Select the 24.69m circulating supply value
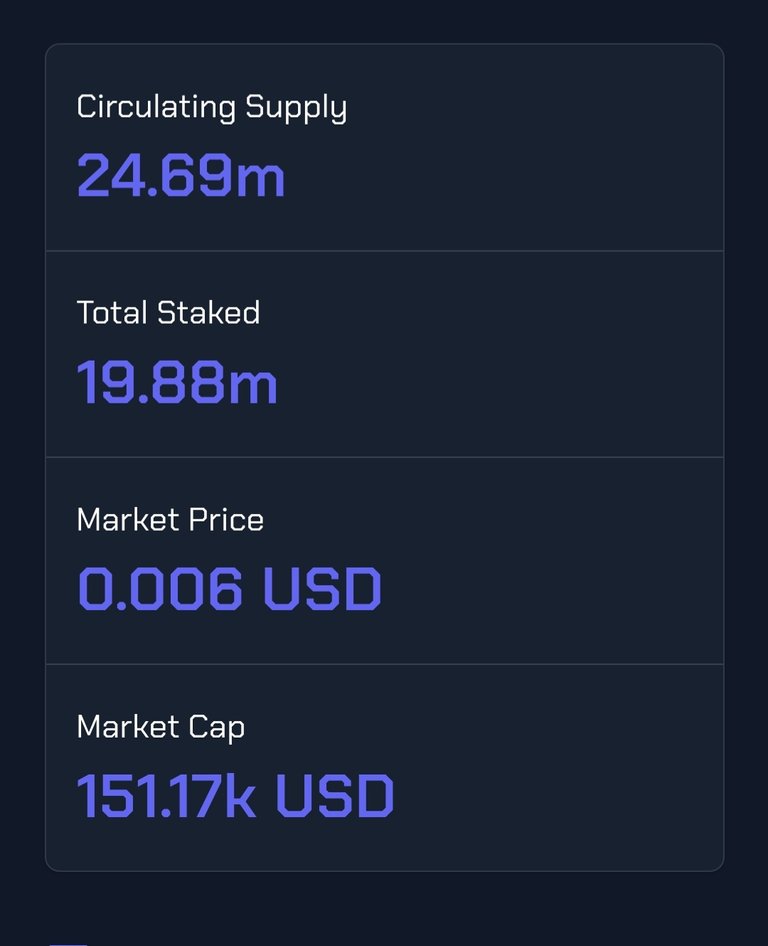The image size is (768, 946). (x=180, y=176)
